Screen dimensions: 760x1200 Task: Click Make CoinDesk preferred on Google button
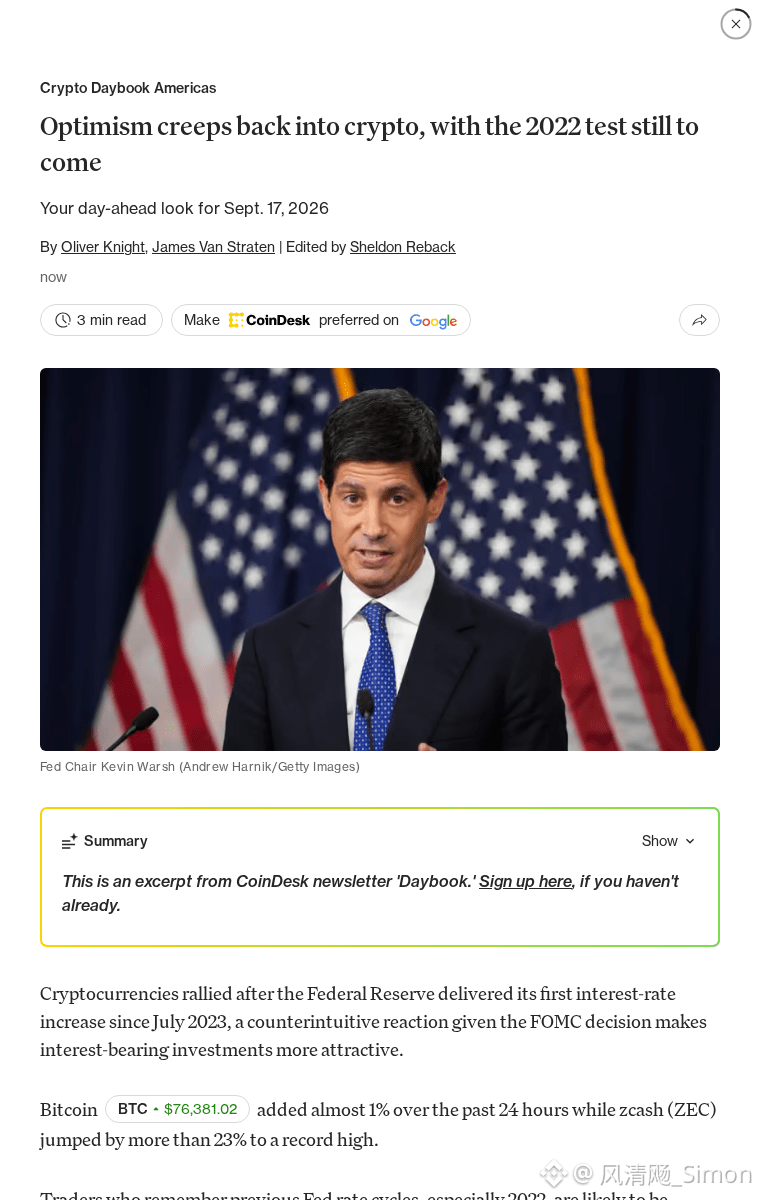coord(321,320)
